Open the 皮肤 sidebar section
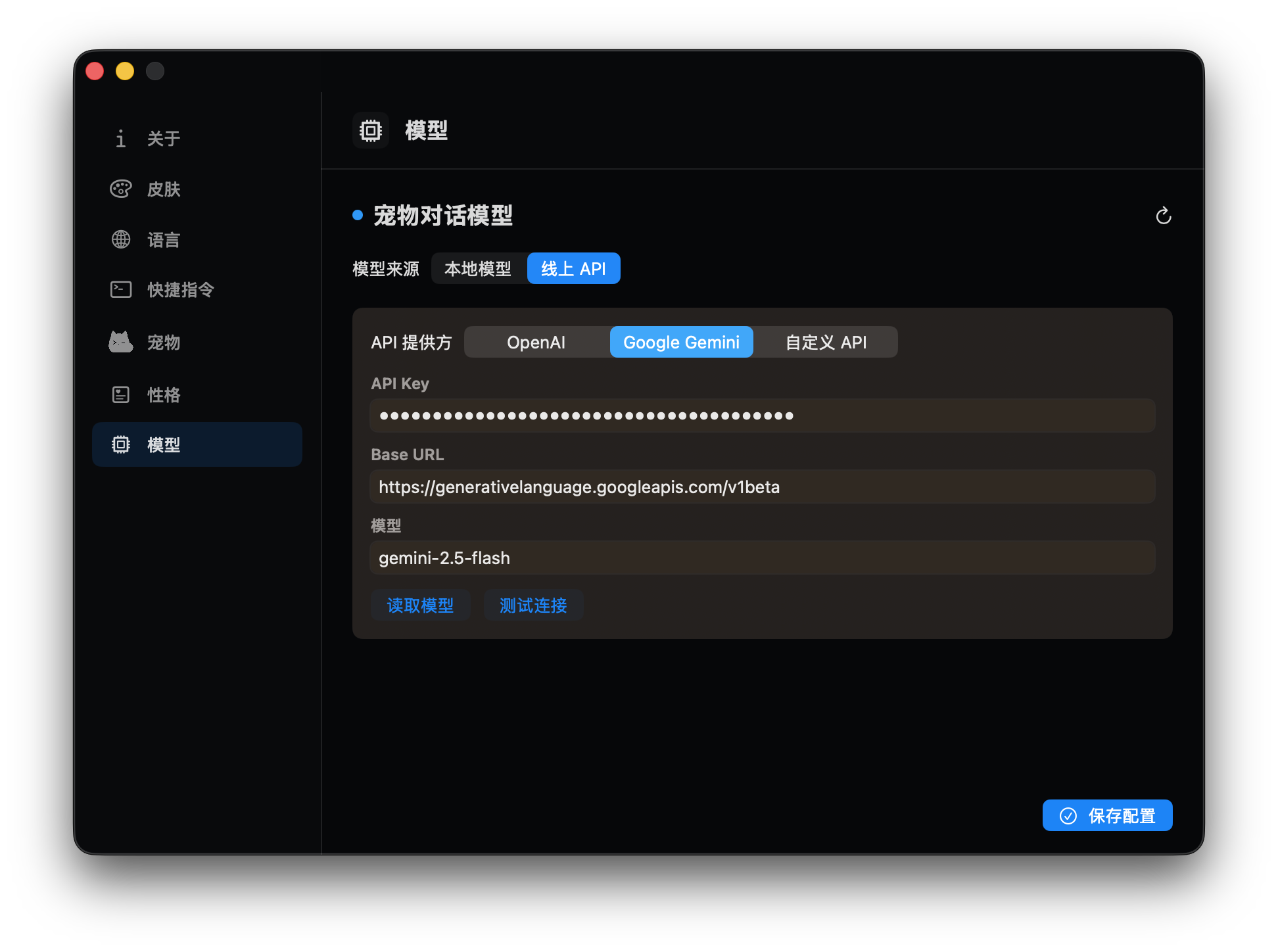Screen dimensions: 1278x952 197,189
